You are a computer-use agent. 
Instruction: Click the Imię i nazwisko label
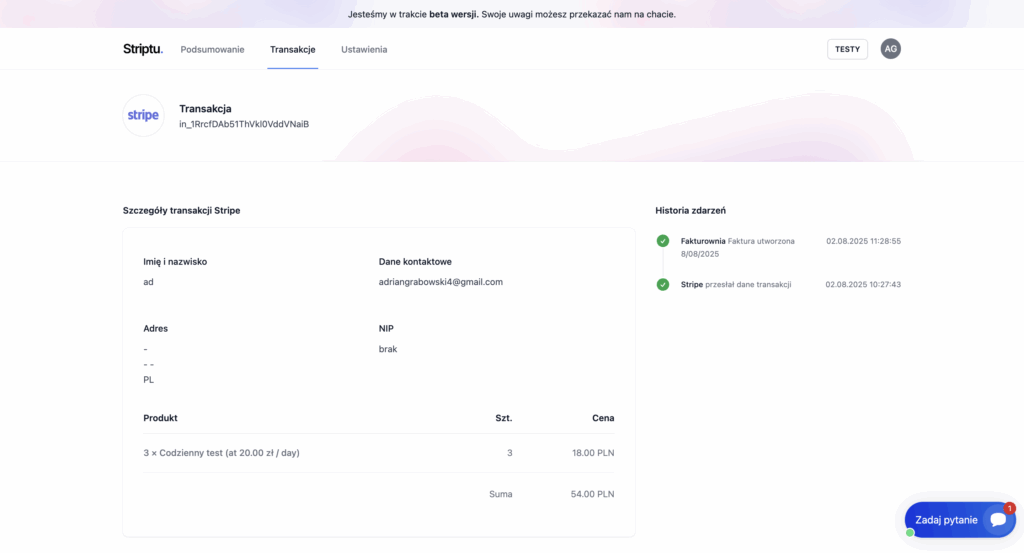tap(175, 262)
